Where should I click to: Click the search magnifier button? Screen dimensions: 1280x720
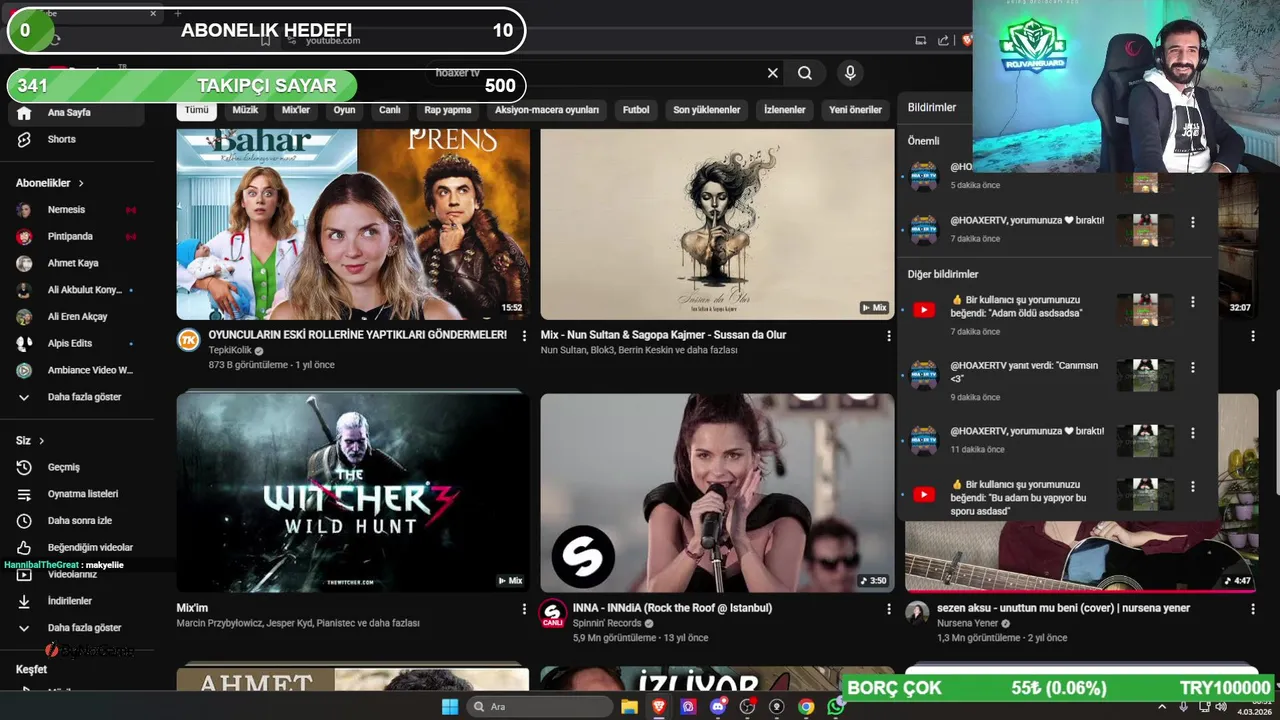[x=805, y=73]
